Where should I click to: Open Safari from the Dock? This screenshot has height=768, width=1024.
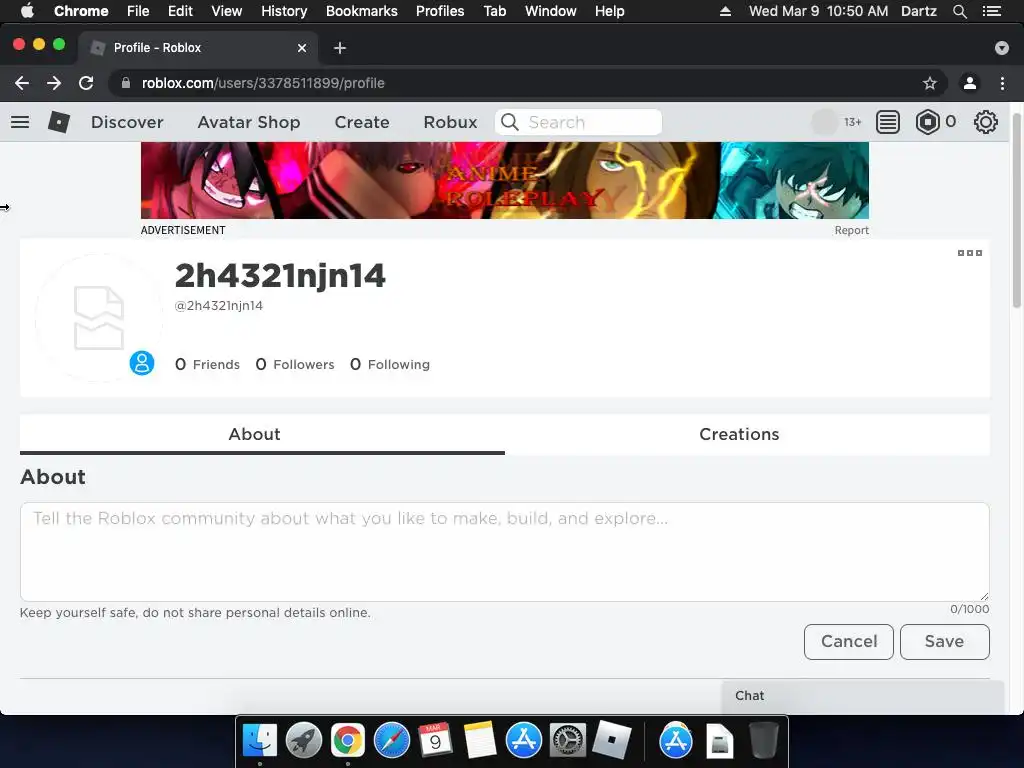coord(392,741)
